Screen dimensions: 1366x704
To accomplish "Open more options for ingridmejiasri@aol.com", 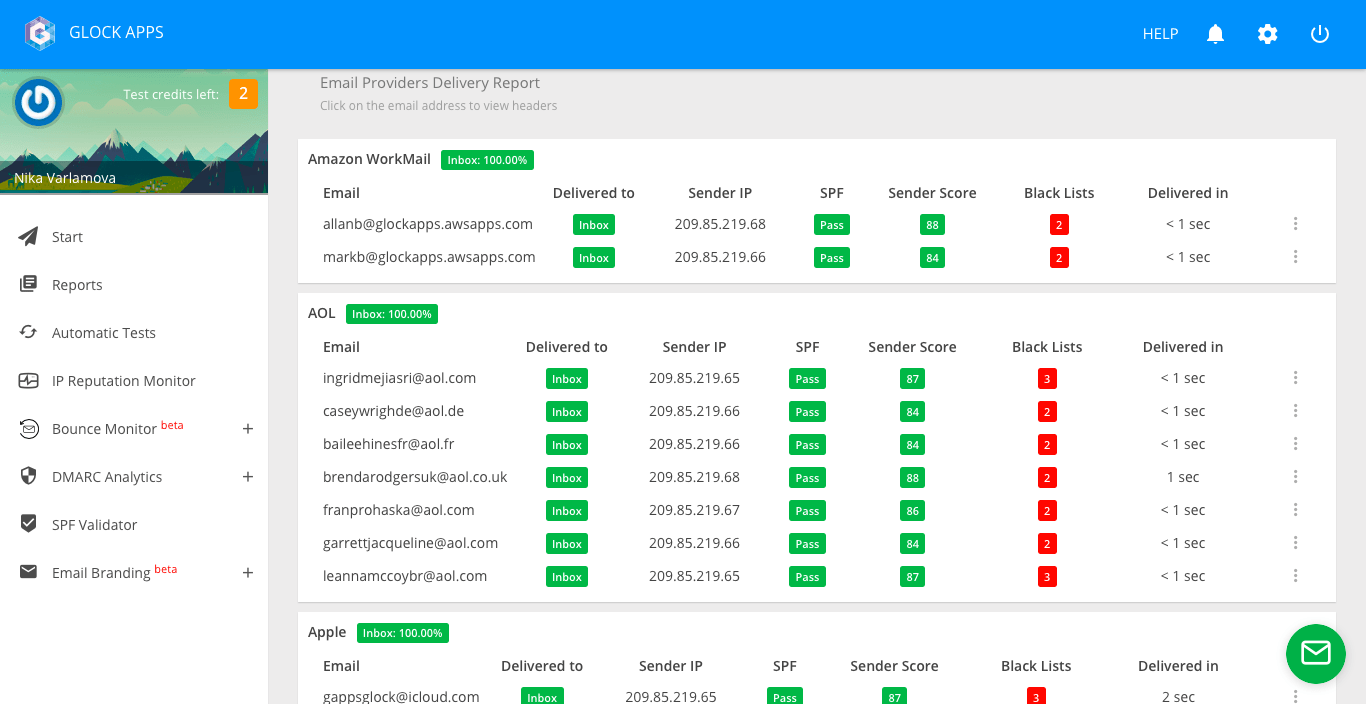I will [1295, 378].
